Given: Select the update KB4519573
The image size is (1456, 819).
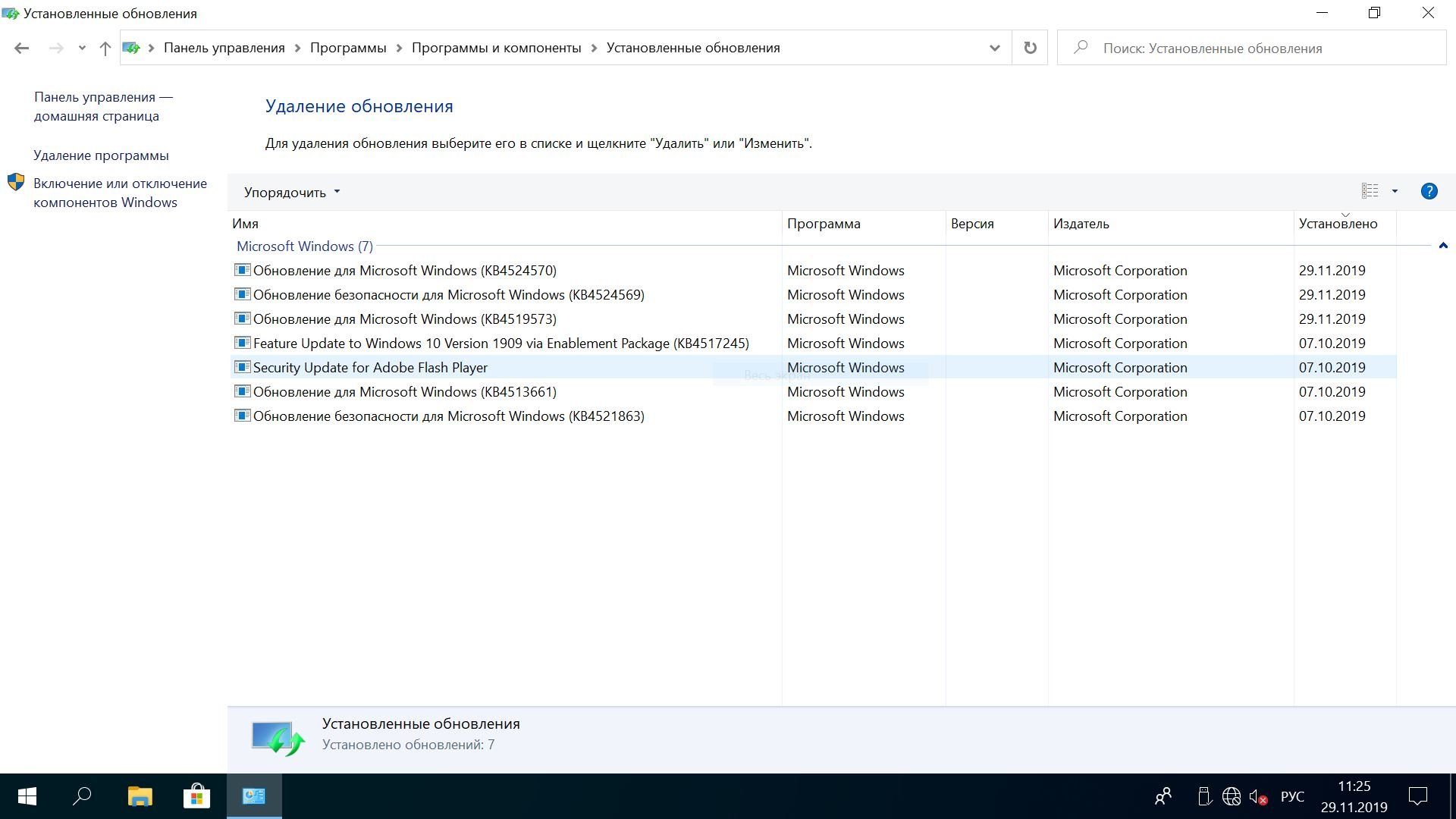Looking at the screenshot, I should point(813,319).
